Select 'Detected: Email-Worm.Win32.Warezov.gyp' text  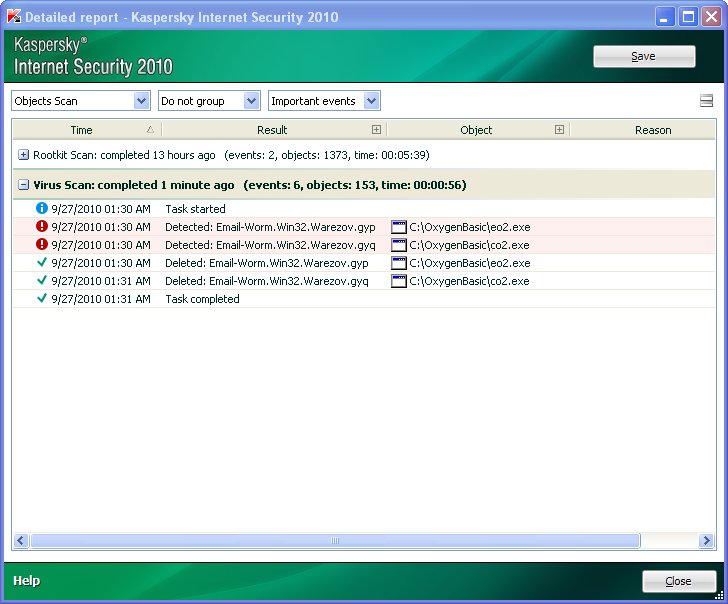pyautogui.click(x=270, y=227)
